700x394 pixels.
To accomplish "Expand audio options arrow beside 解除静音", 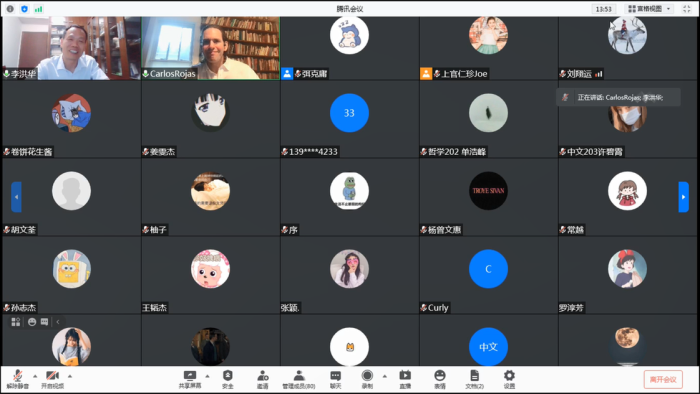I will 35,376.
